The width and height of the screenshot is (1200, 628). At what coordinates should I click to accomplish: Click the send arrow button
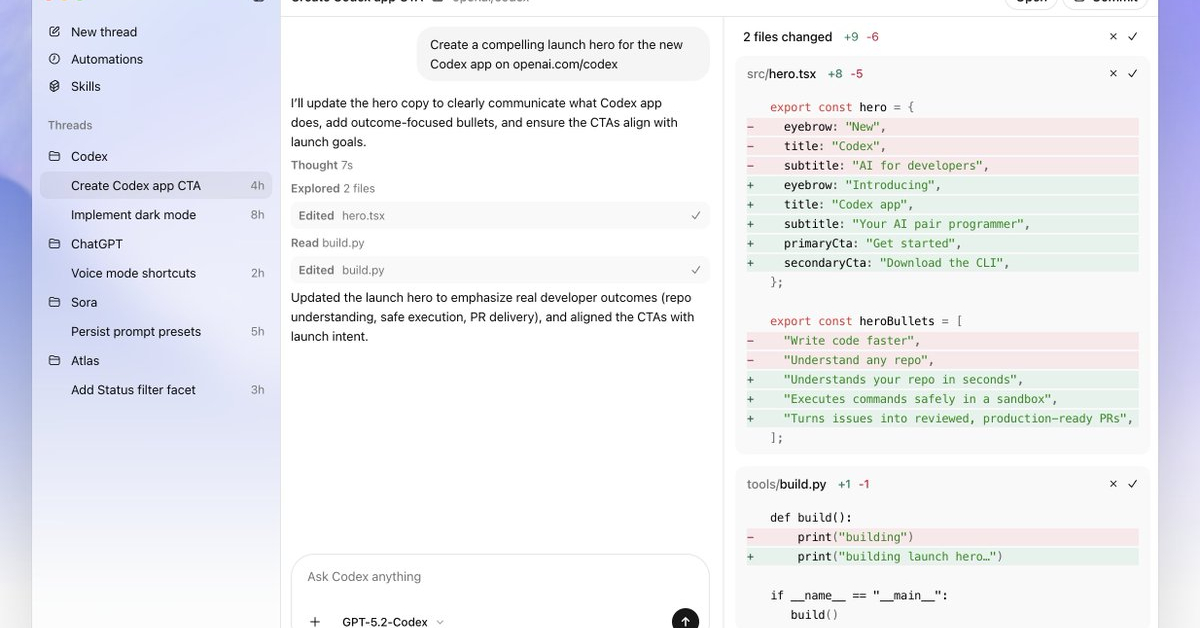(685, 620)
